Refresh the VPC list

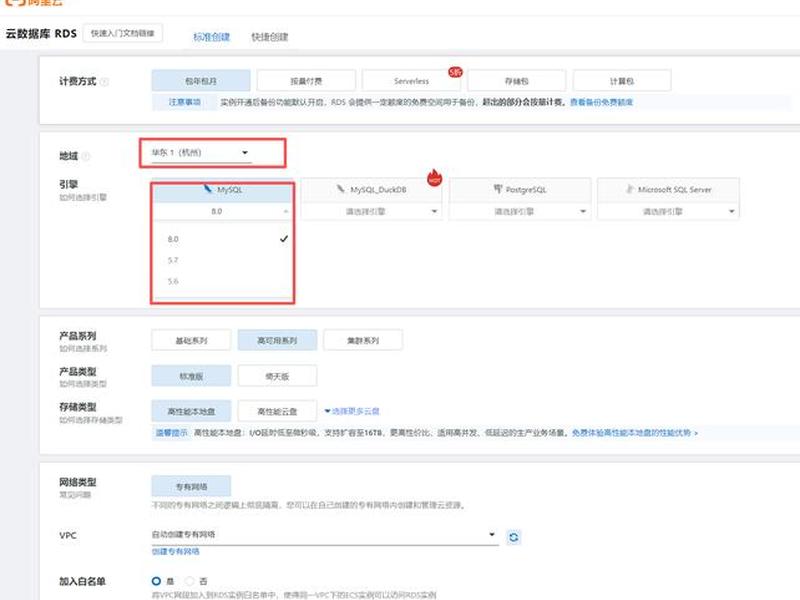coord(514,537)
